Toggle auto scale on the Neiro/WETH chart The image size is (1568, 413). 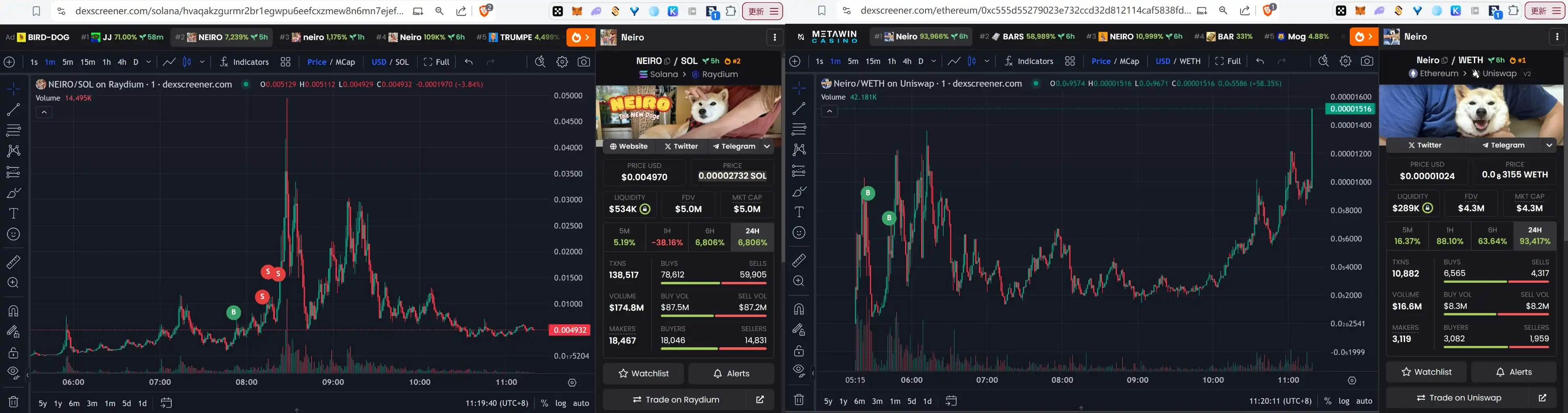(1364, 401)
